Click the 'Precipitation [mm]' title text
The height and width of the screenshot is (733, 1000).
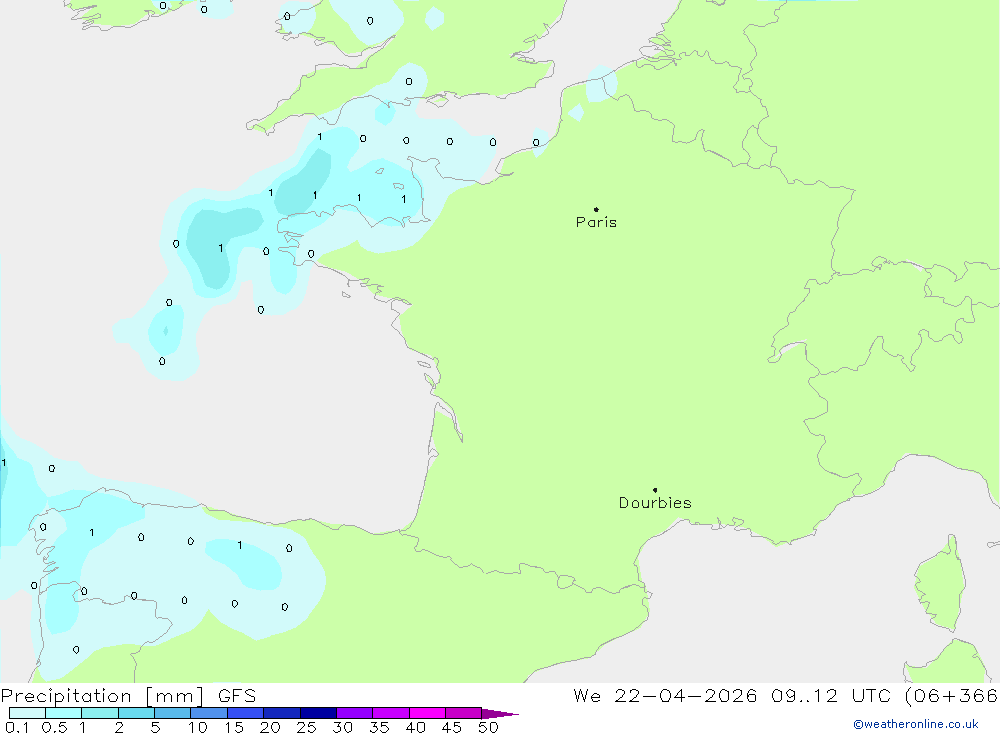(102, 696)
